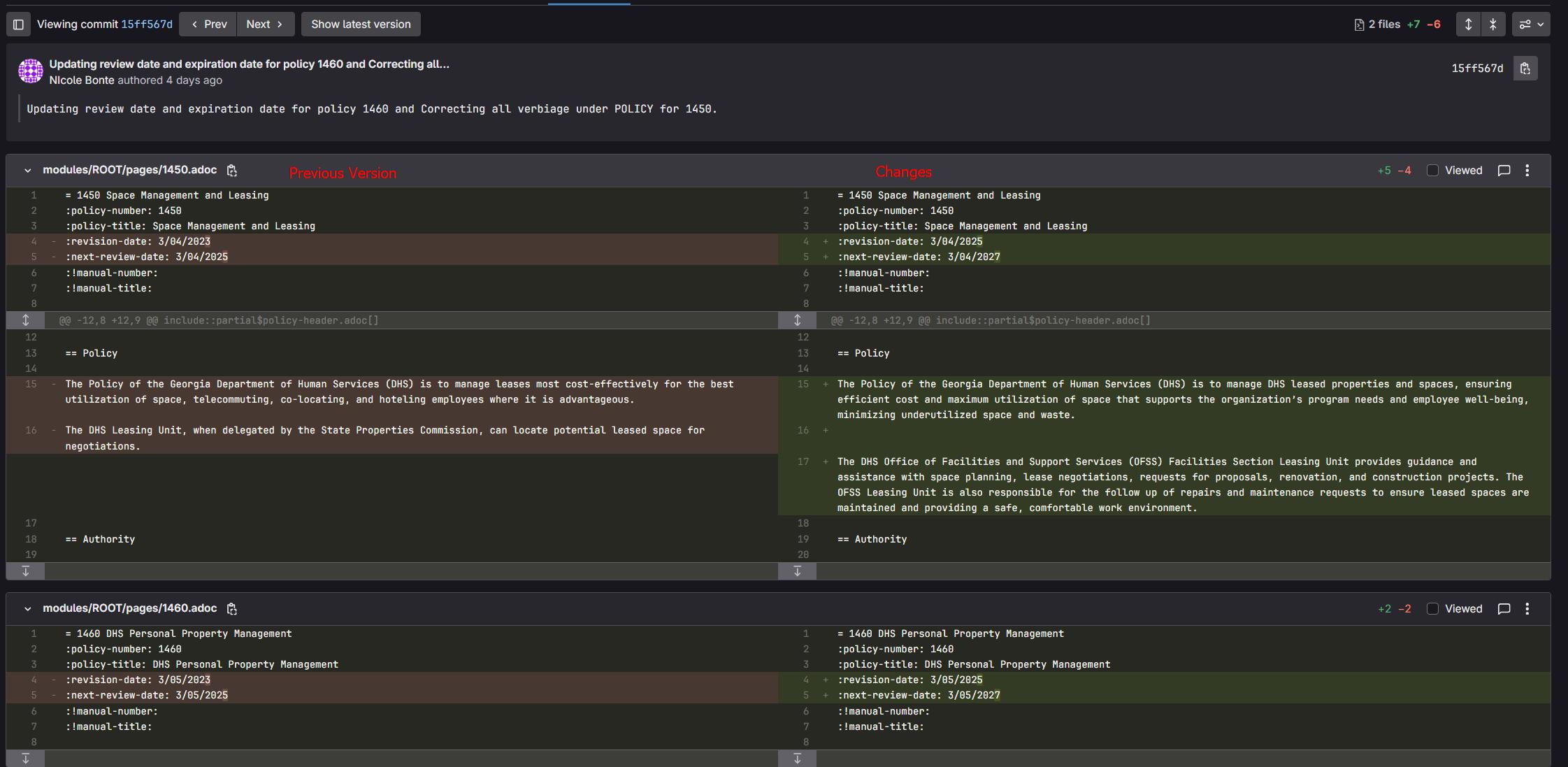This screenshot has height=767, width=1568.
Task: Copy 1460.adoc file path icon
Action: click(x=232, y=609)
